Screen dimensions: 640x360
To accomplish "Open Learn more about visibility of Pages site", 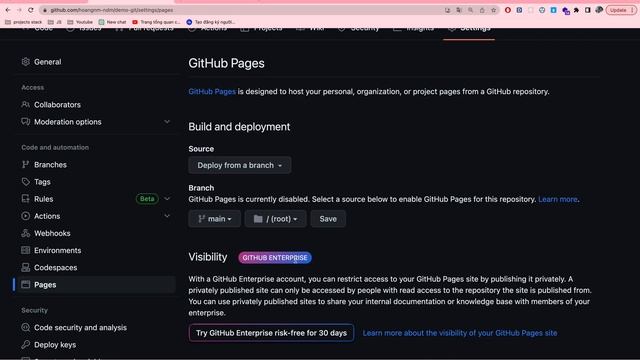I will click(460, 333).
